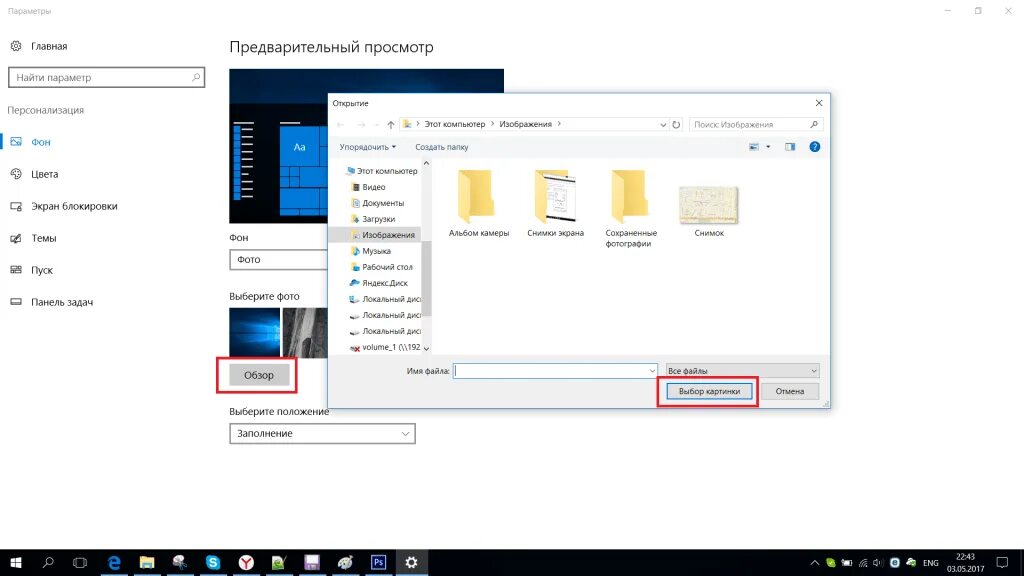Change view mode icon in Открытие dialog
The image size is (1024, 576).
pyautogui.click(x=754, y=147)
